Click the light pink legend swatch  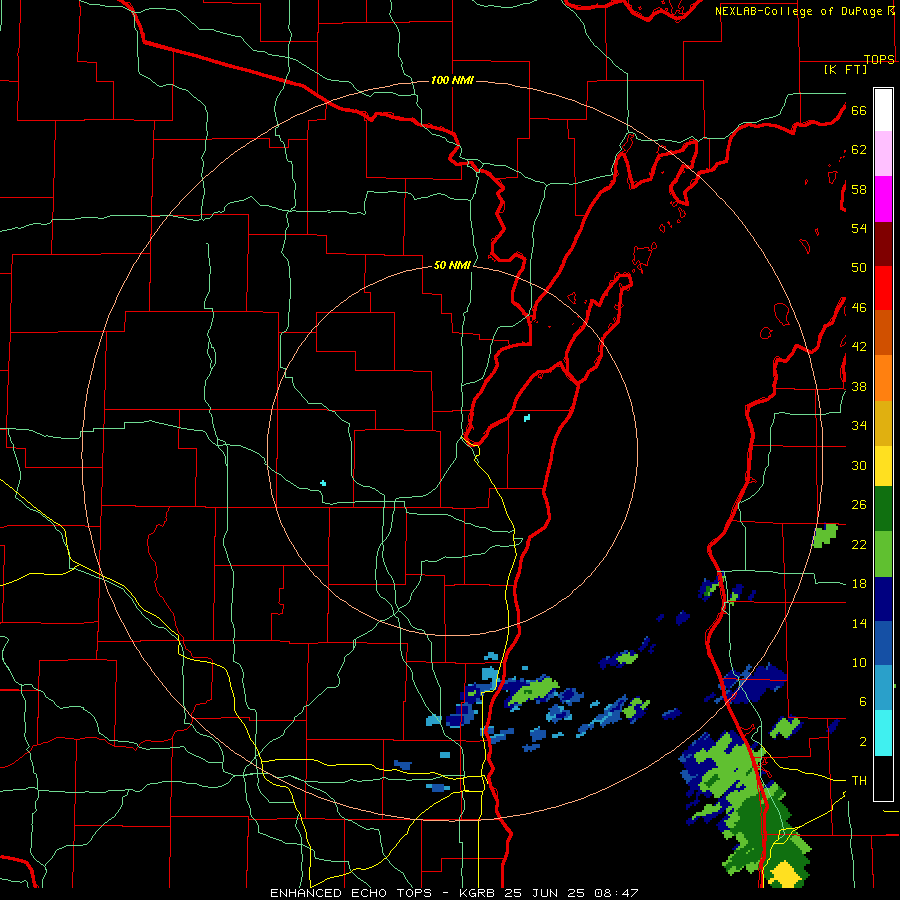(x=883, y=154)
